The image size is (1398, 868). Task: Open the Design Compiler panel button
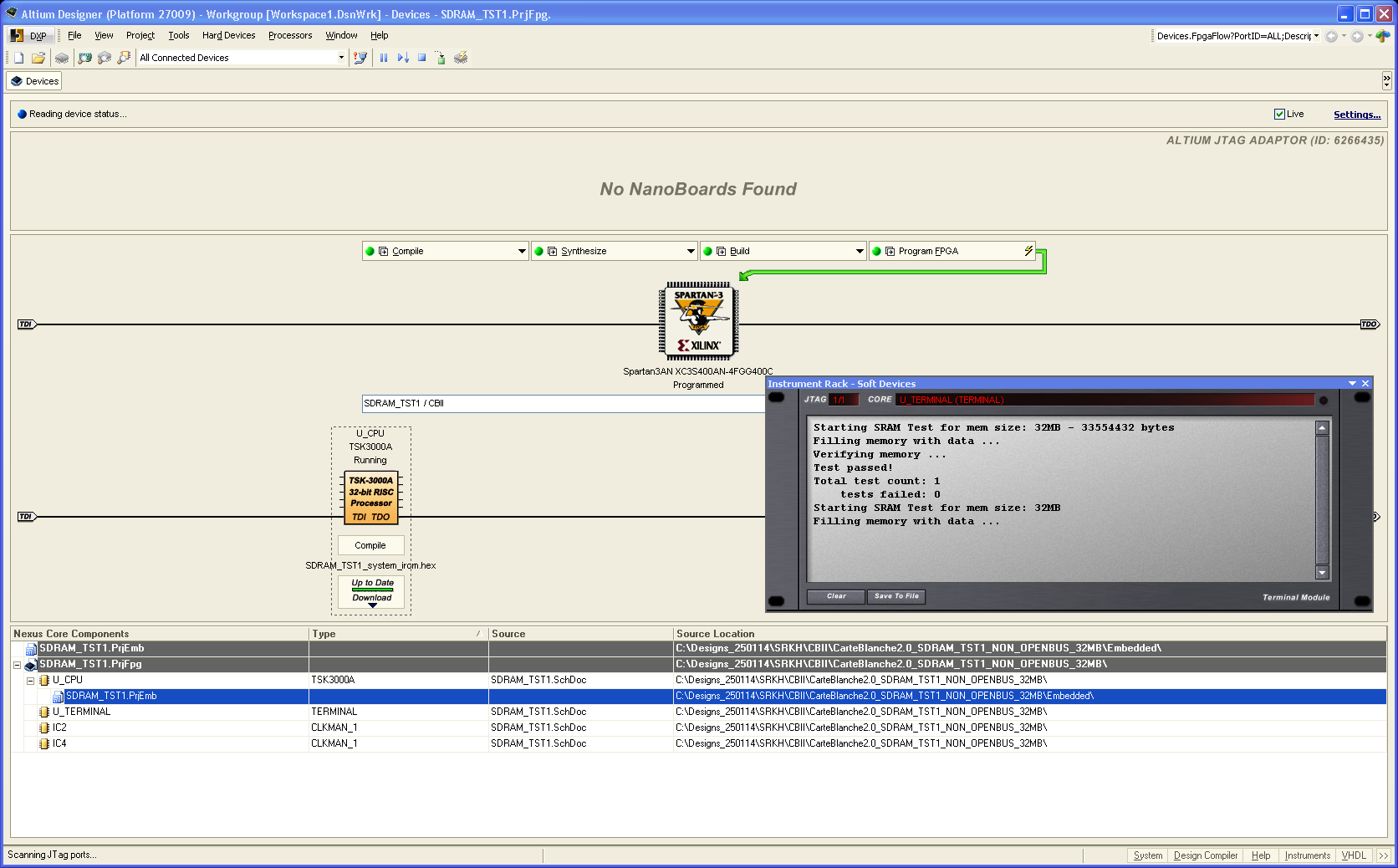click(1205, 855)
